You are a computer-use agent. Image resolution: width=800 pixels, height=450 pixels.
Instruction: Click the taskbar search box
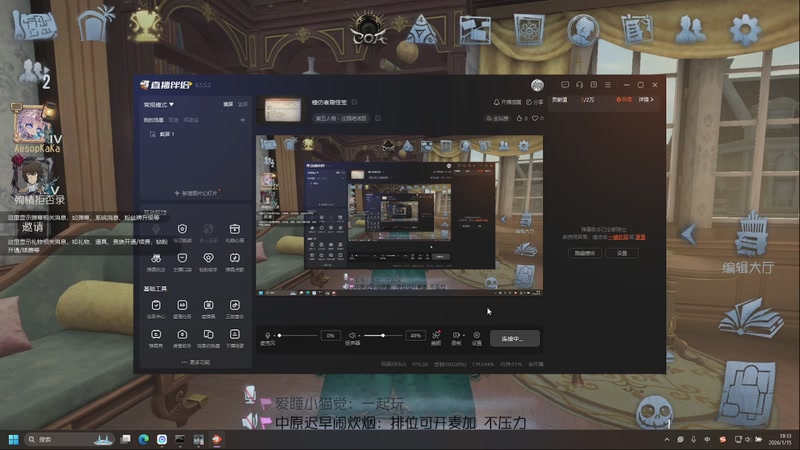pyautogui.click(x=69, y=439)
